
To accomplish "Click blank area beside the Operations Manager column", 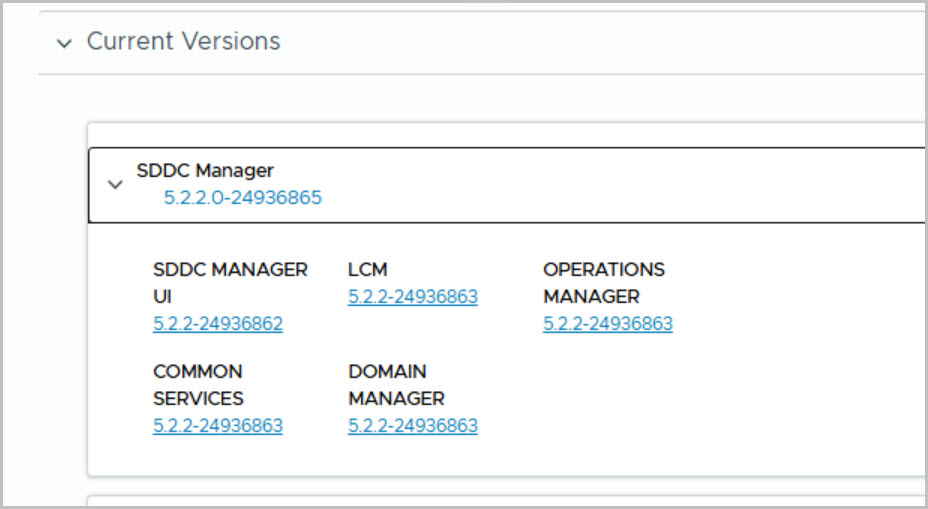I will point(800,300).
